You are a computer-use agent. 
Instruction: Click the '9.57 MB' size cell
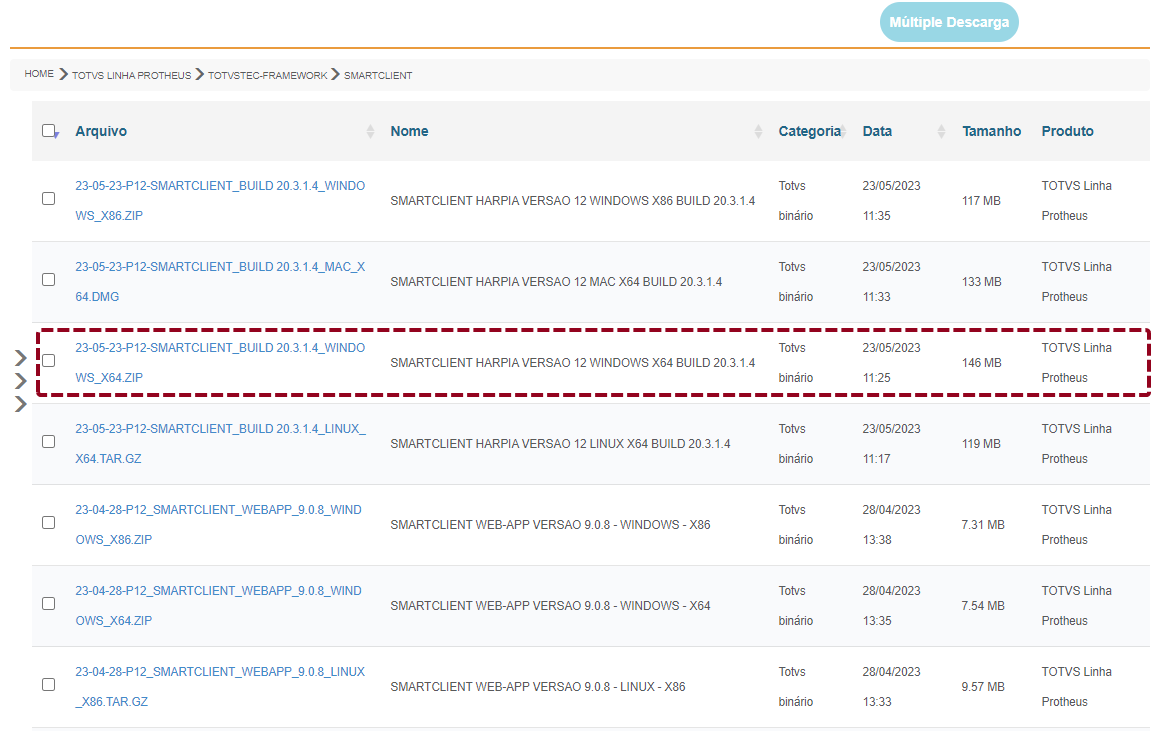983,687
